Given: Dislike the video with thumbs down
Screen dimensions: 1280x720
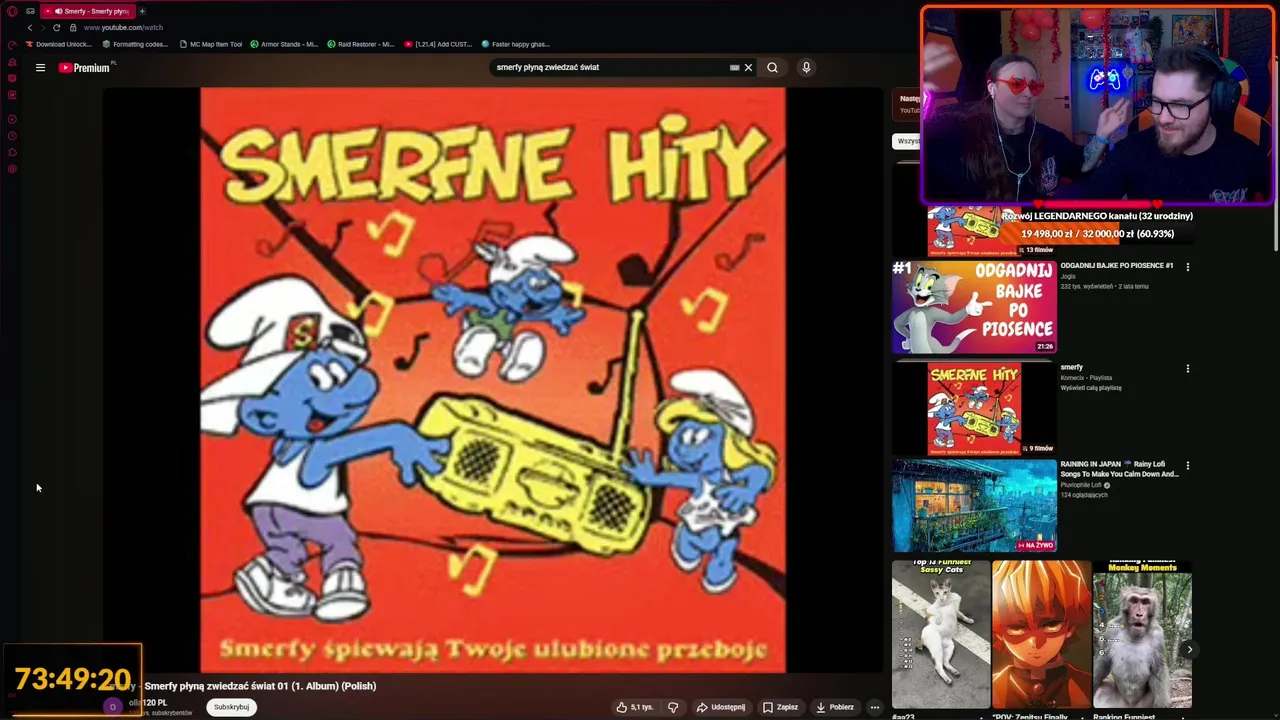Looking at the screenshot, I should 673,707.
